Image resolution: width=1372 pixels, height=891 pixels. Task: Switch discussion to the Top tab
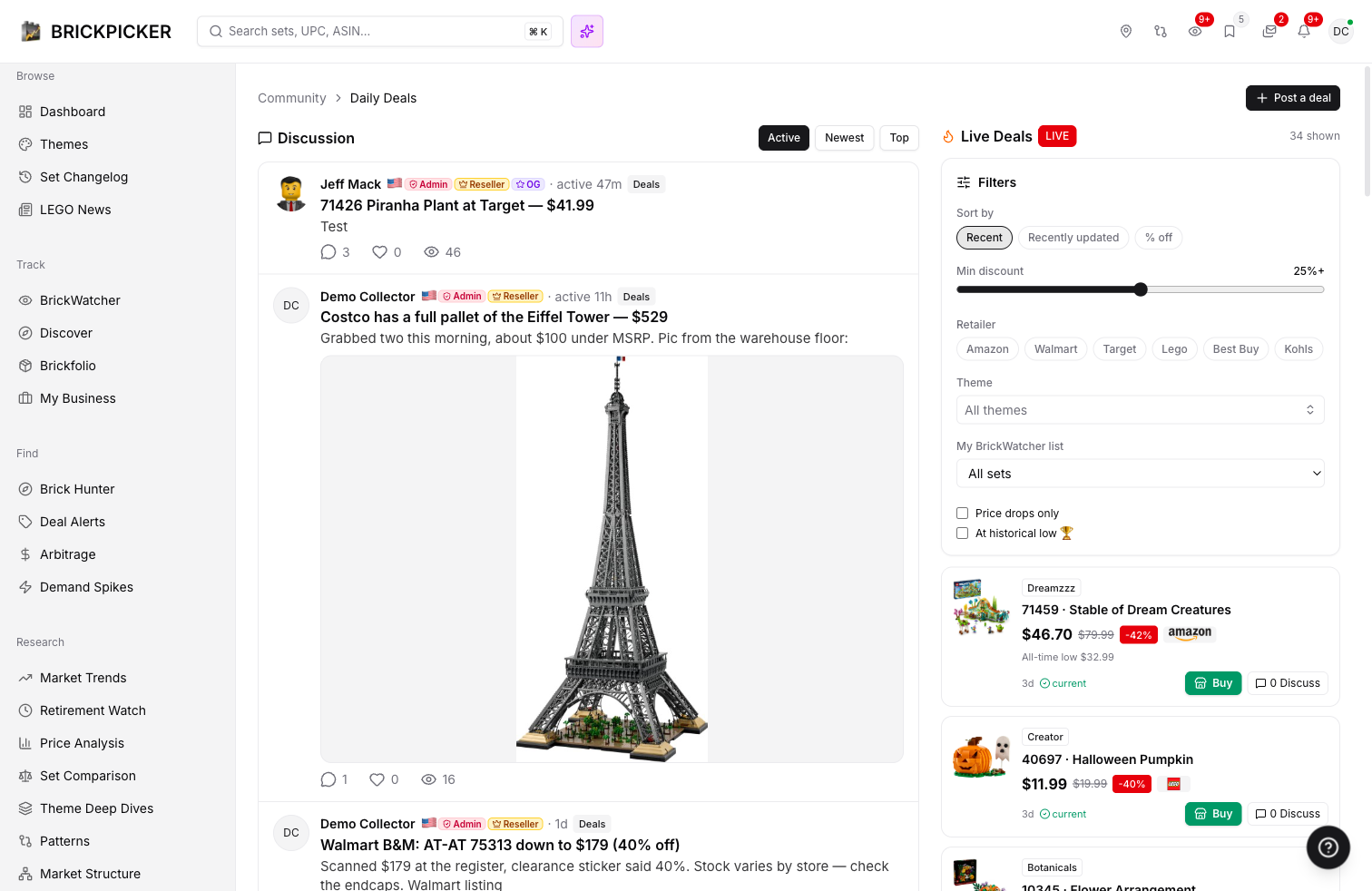pos(899,138)
